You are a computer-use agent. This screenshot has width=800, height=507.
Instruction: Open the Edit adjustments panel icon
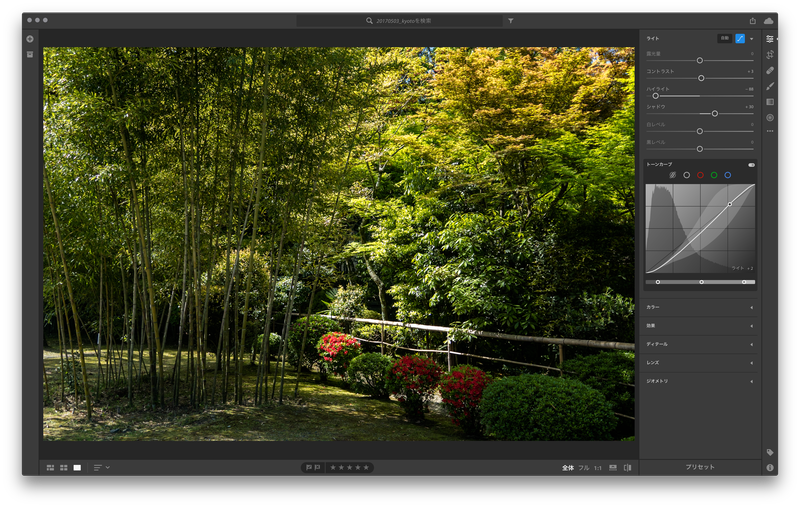770,39
